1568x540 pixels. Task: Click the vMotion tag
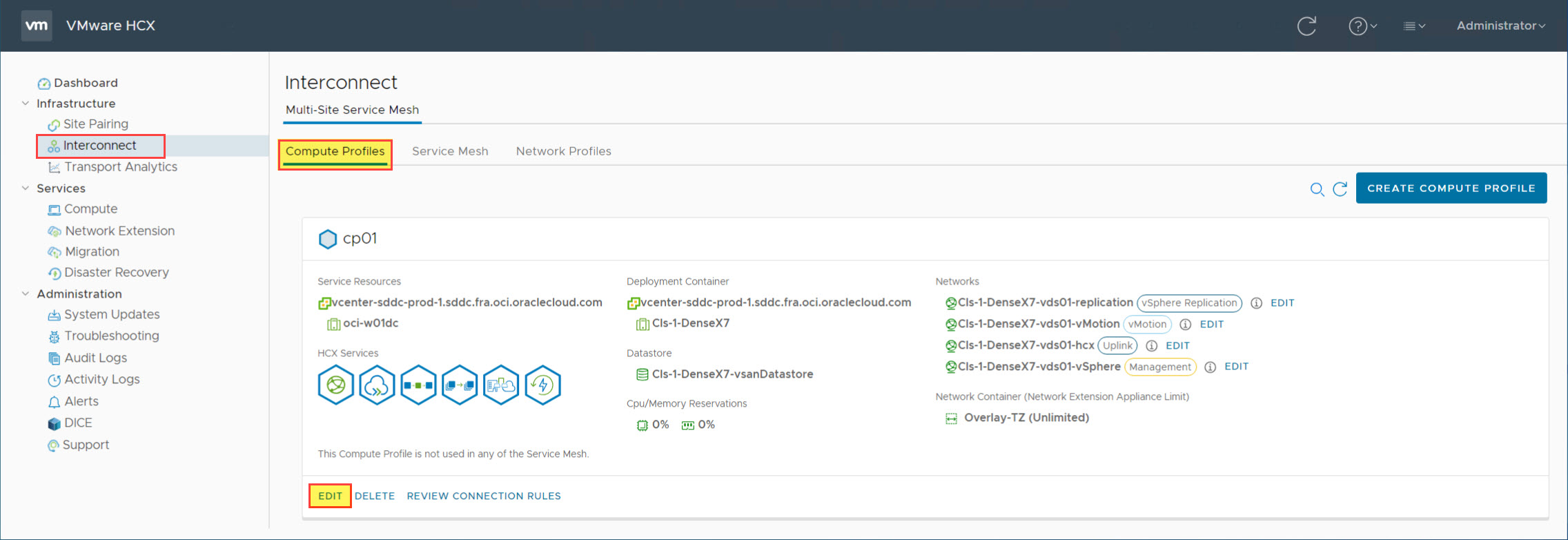[x=1147, y=325]
